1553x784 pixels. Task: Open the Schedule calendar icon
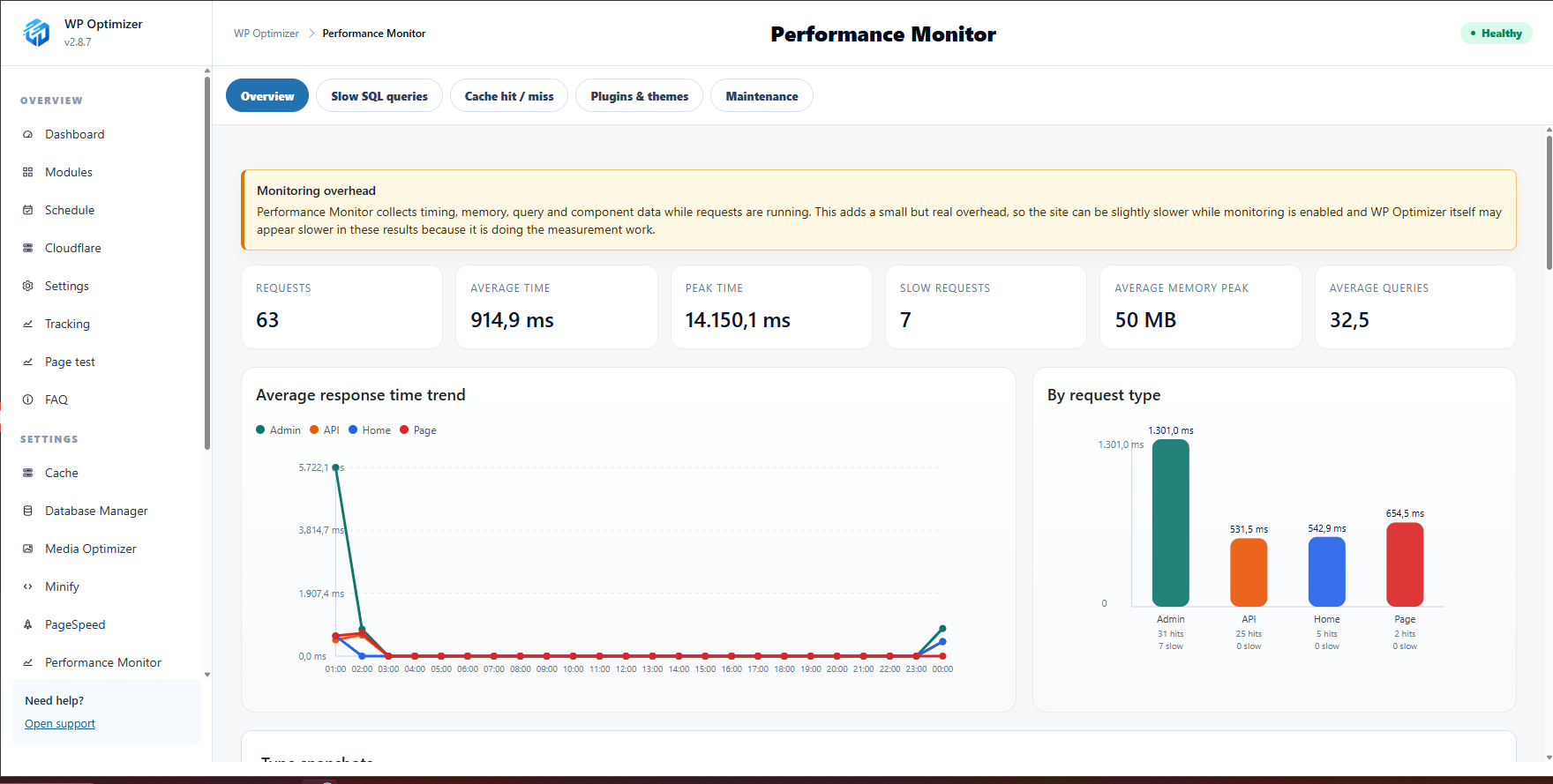click(x=27, y=210)
